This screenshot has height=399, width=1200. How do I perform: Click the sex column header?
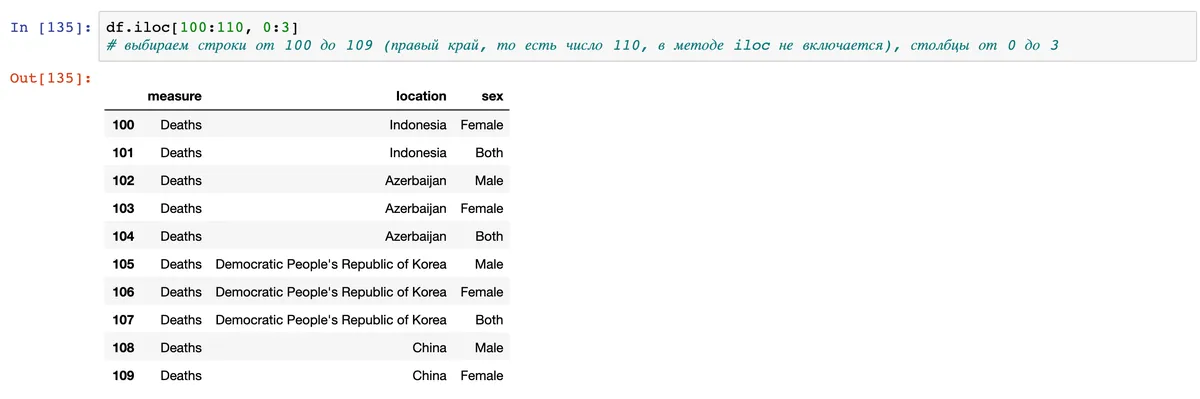491,96
